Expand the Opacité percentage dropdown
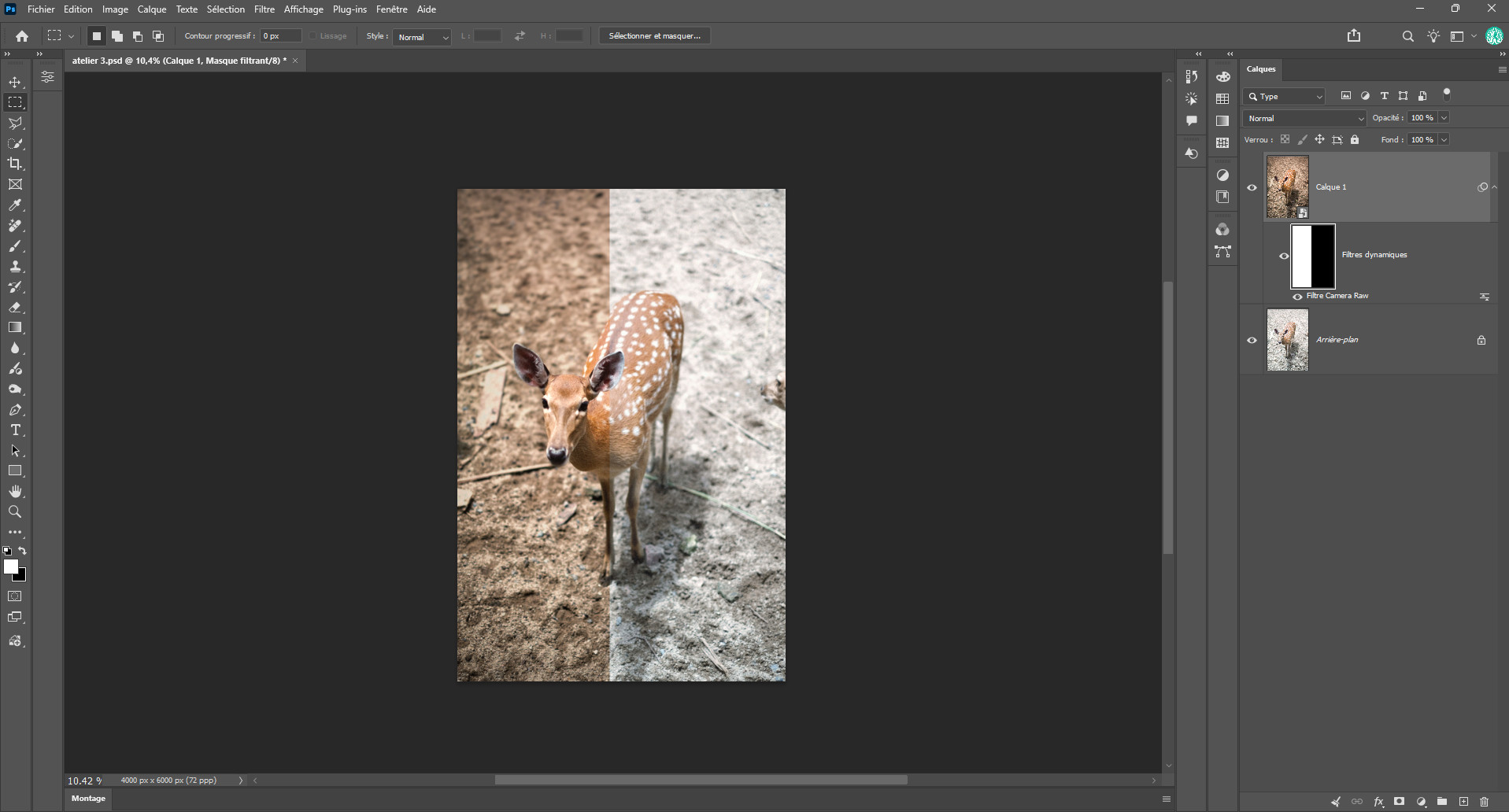 tap(1444, 118)
